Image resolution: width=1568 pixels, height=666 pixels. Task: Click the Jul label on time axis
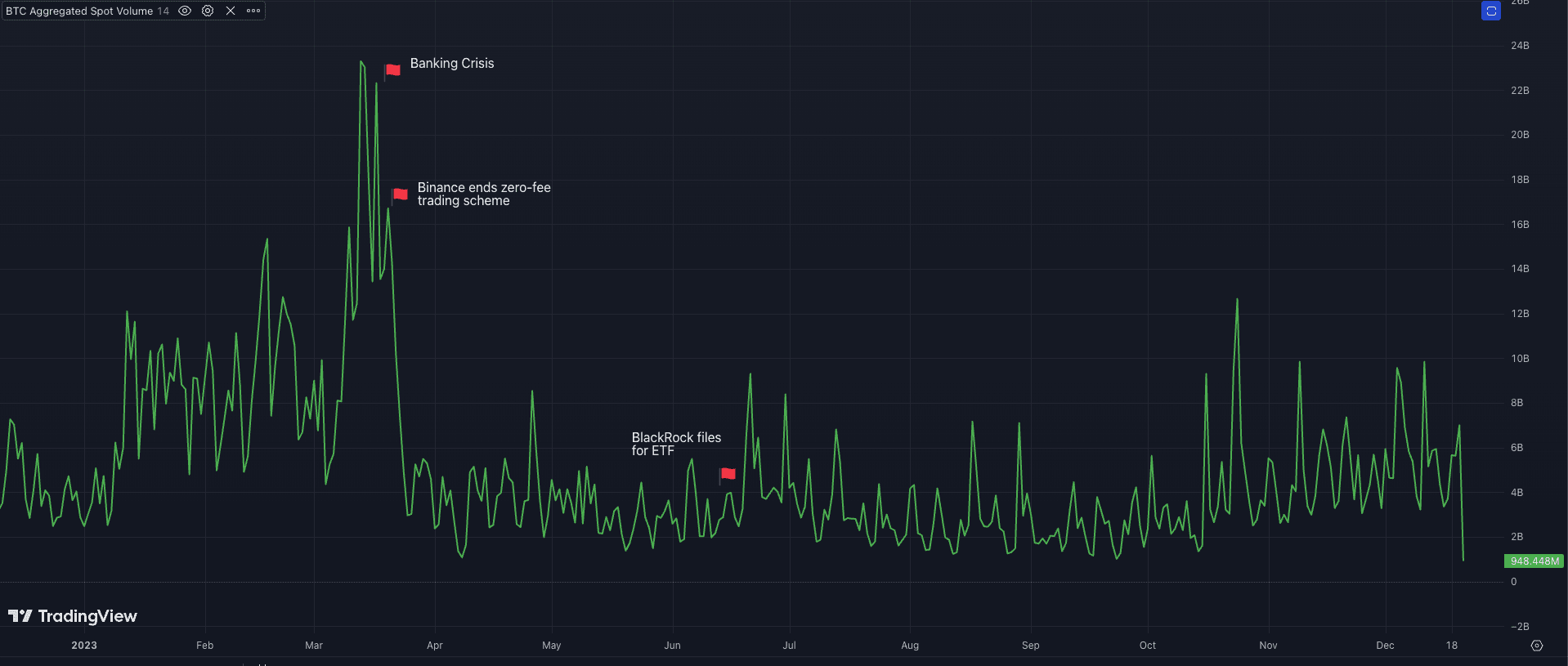(789, 646)
